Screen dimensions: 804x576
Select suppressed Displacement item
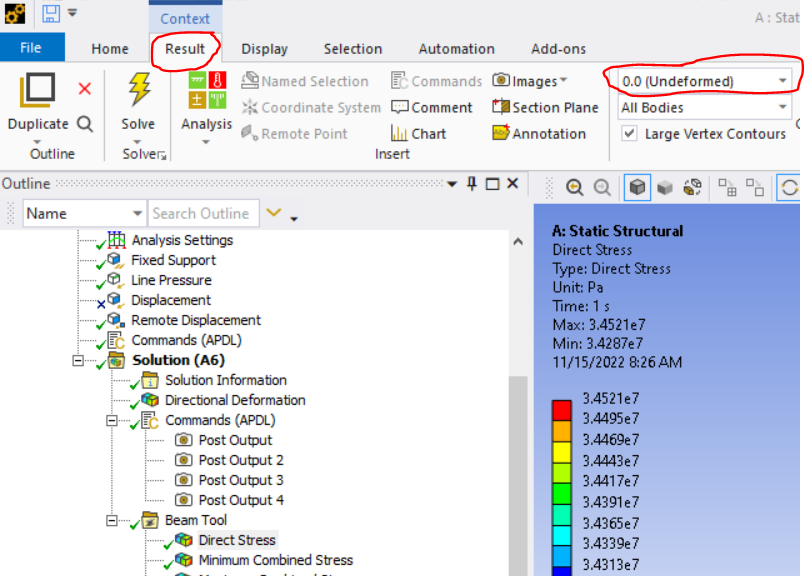[171, 300]
